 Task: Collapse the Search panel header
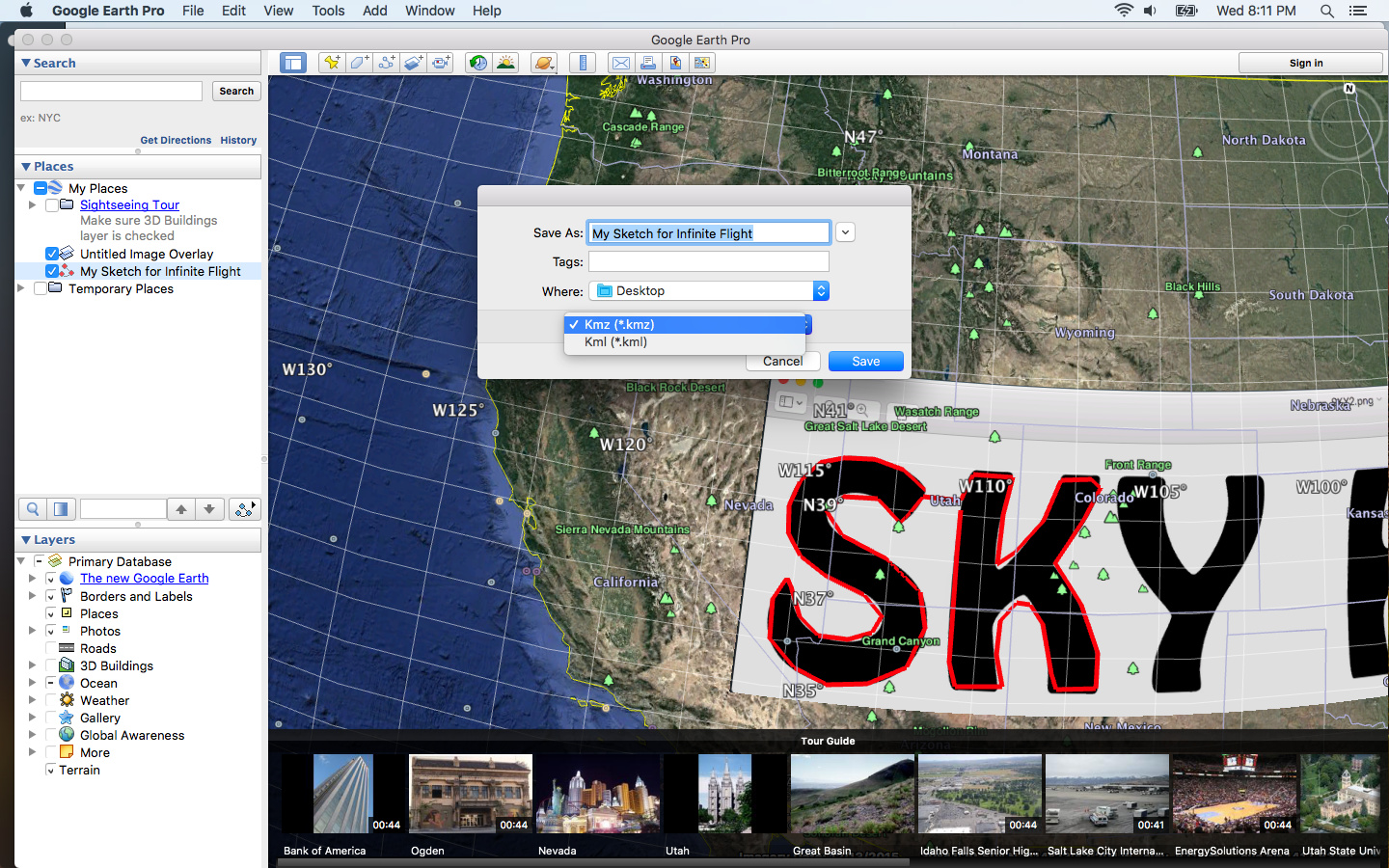(x=26, y=63)
